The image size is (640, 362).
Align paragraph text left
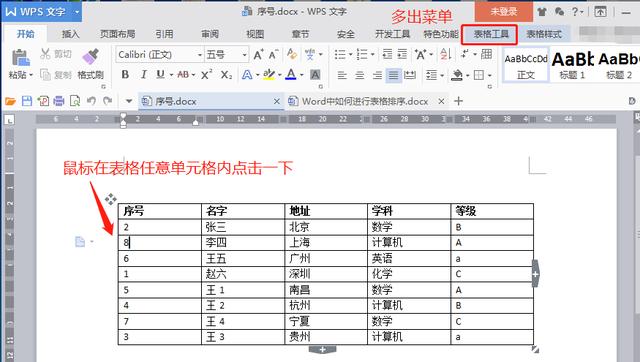342,75
